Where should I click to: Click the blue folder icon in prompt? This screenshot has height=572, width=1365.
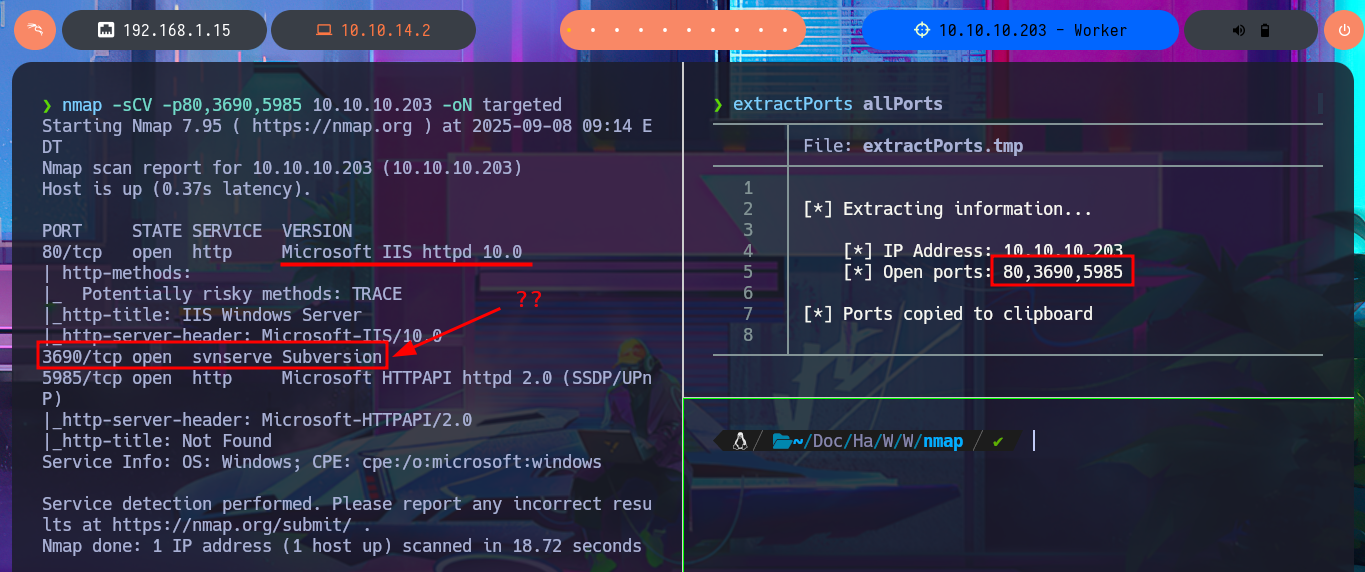(x=782, y=441)
